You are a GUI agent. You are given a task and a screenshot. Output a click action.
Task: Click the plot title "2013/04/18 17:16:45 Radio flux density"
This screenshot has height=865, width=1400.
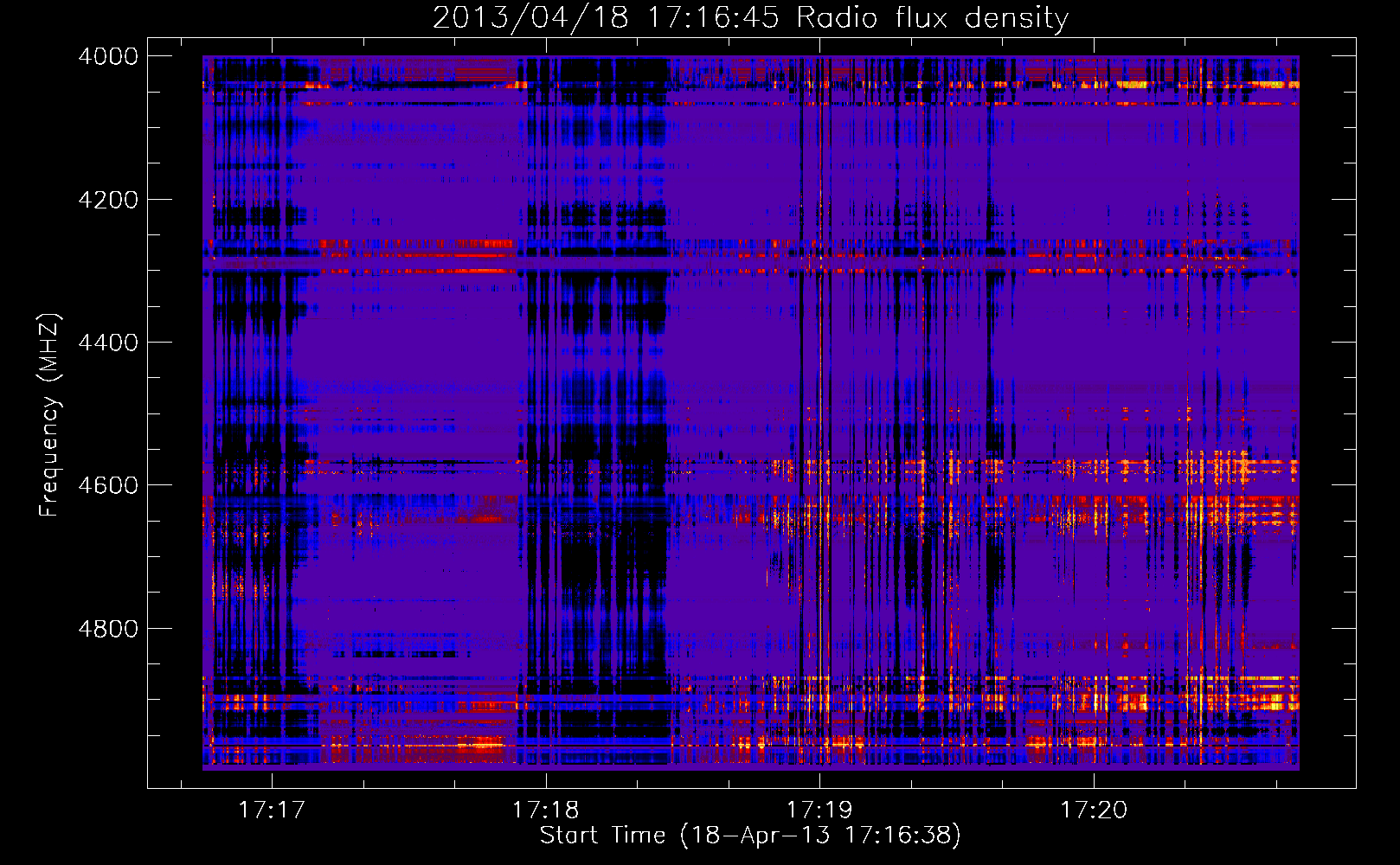pos(750,18)
